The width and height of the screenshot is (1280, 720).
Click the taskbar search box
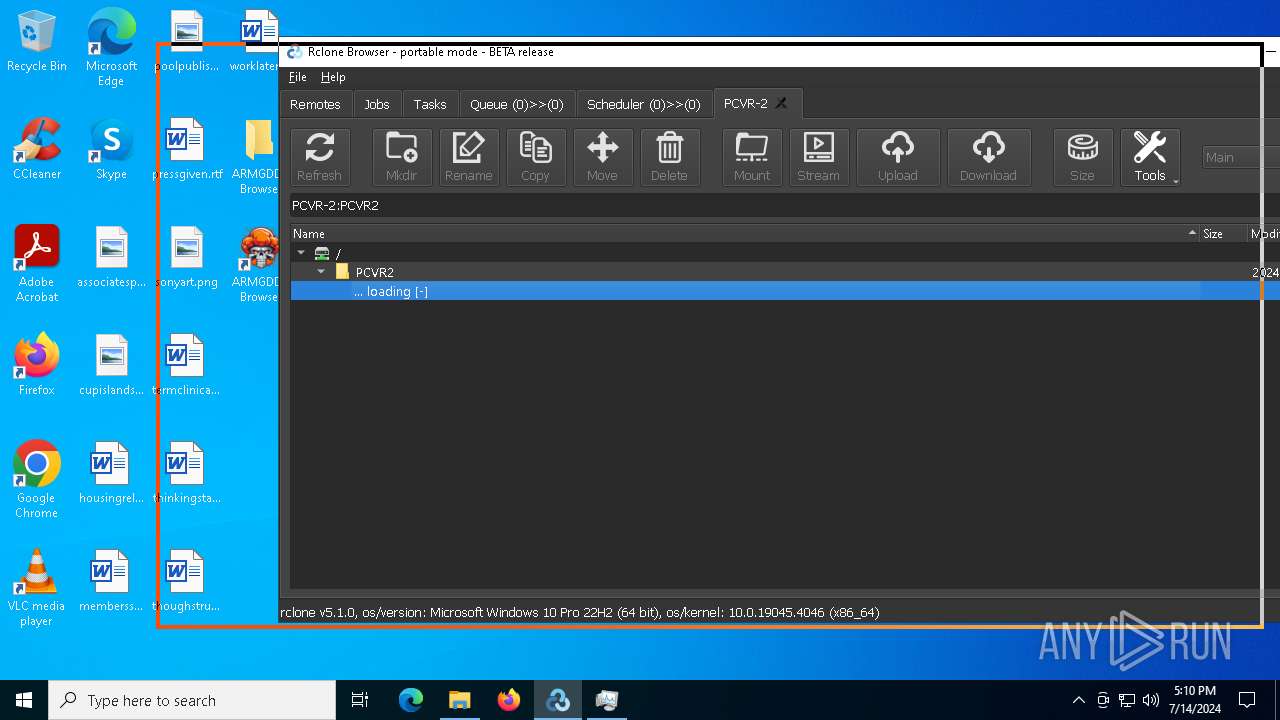click(x=192, y=700)
